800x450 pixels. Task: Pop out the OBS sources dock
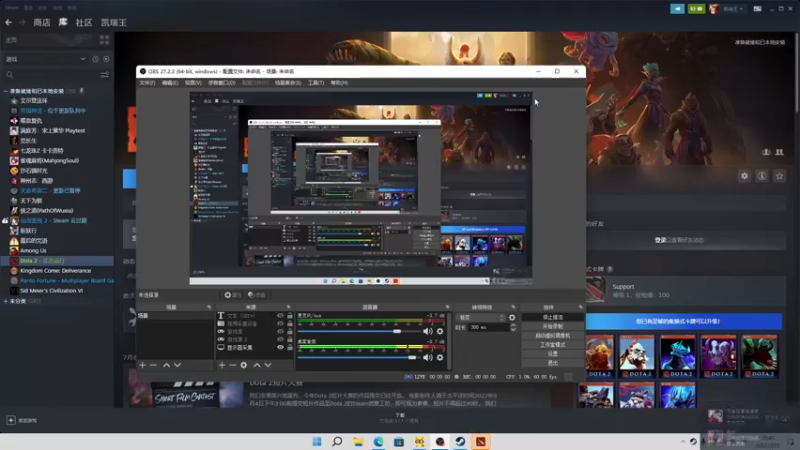tap(289, 307)
